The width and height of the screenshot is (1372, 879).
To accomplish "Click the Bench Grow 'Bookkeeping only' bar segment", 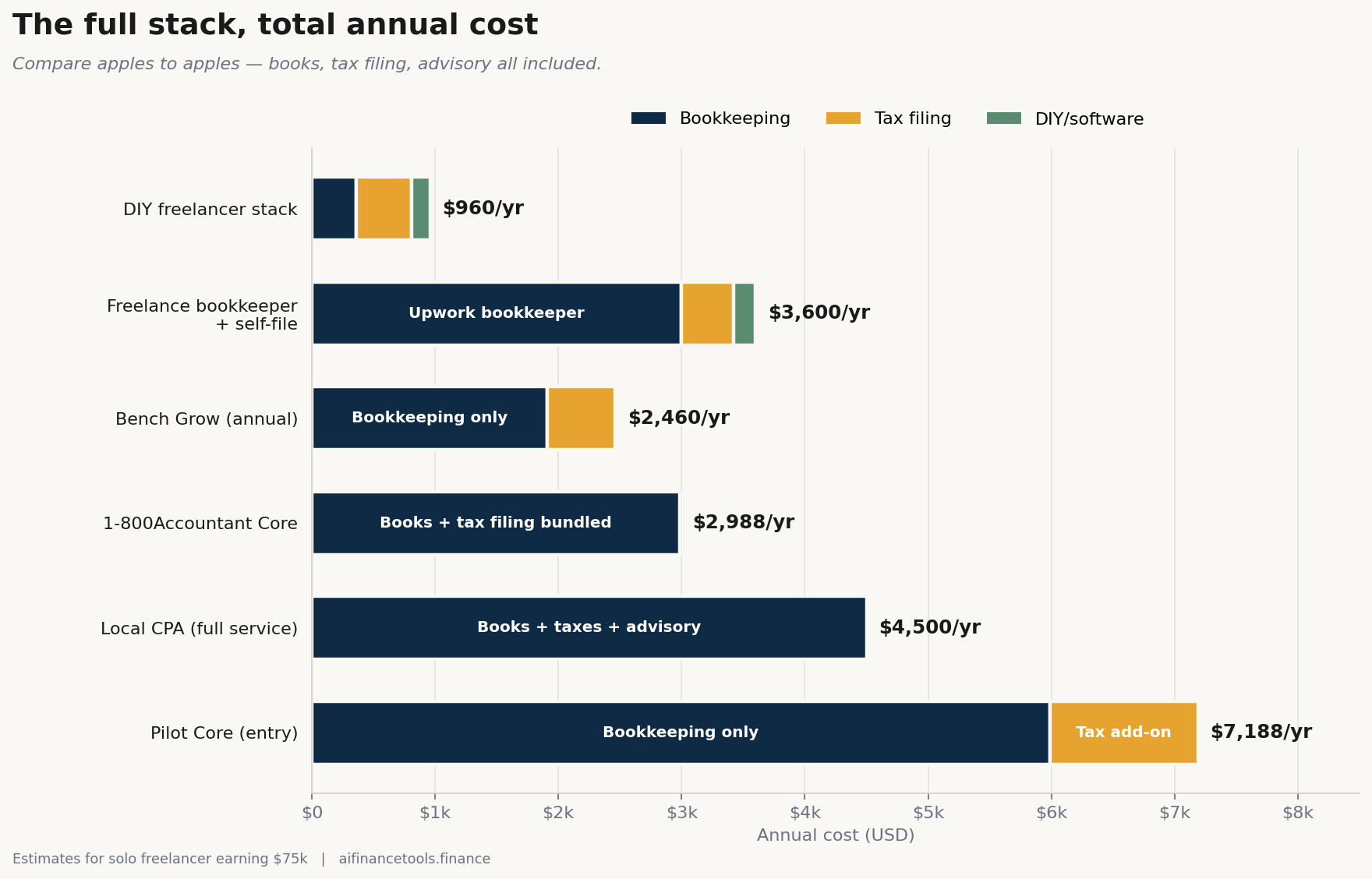I will tap(430, 418).
